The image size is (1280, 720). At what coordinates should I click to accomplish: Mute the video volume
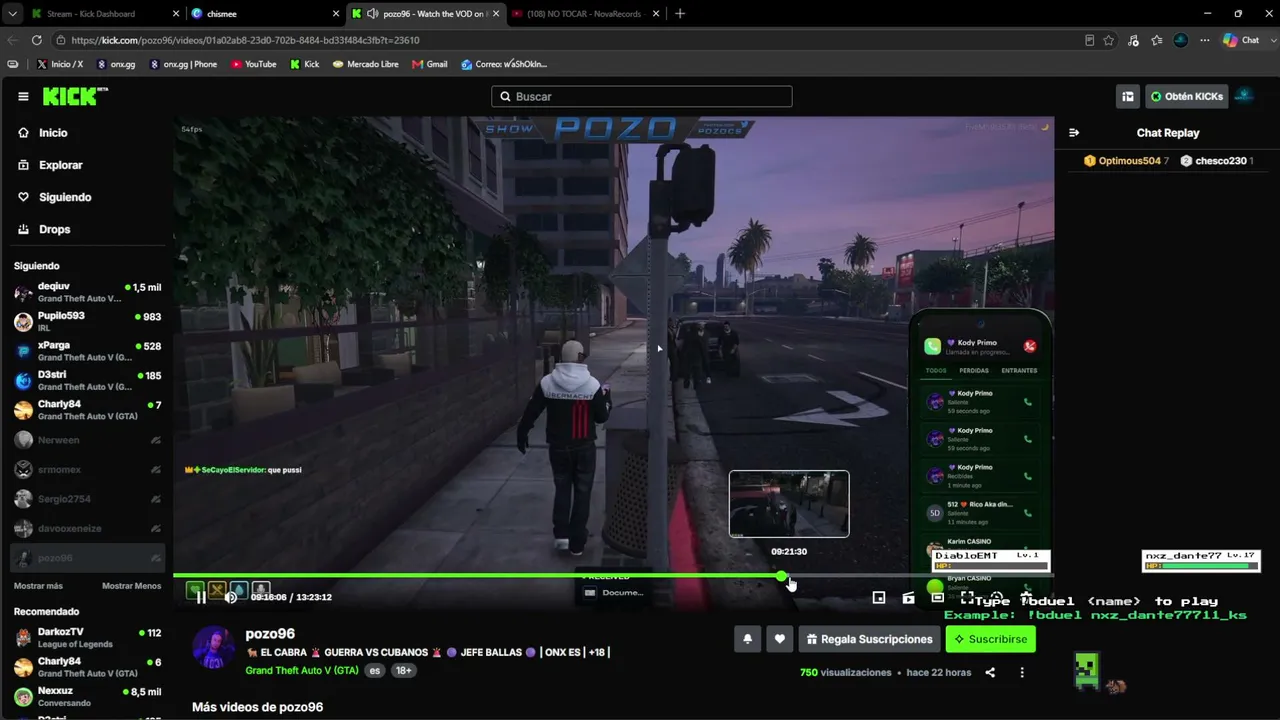(x=231, y=597)
